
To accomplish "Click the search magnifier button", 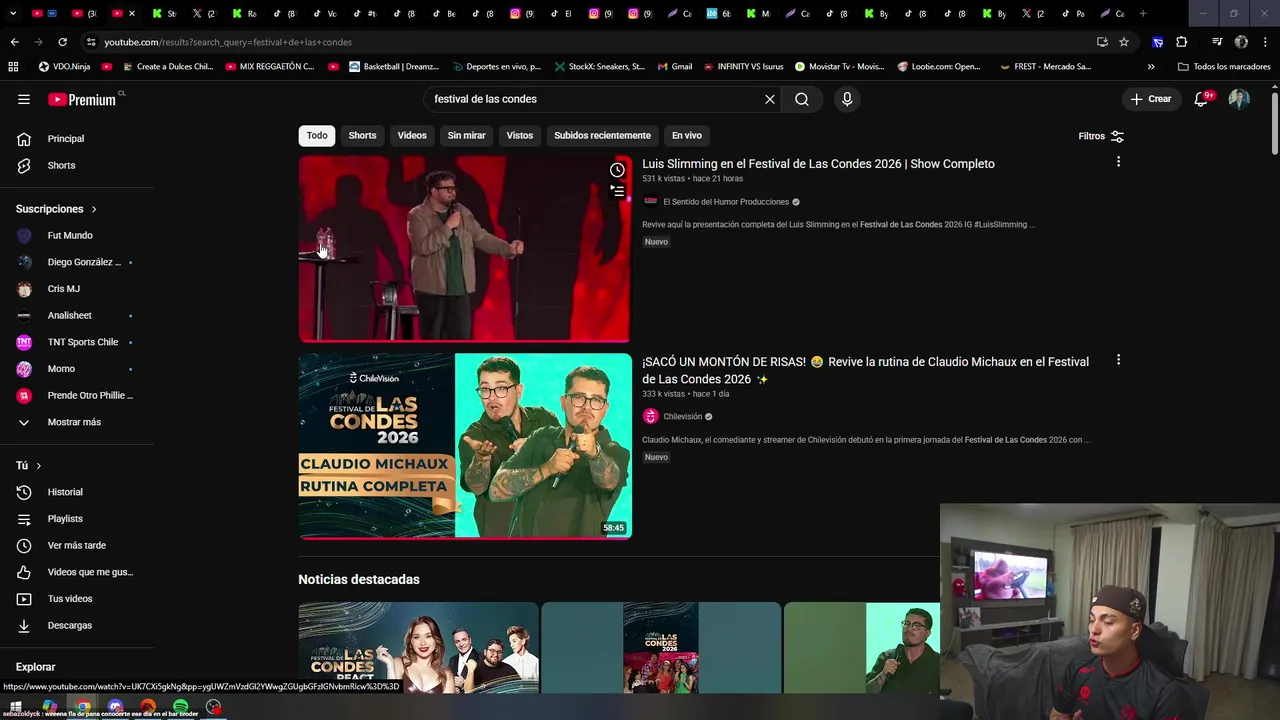I will tap(802, 99).
